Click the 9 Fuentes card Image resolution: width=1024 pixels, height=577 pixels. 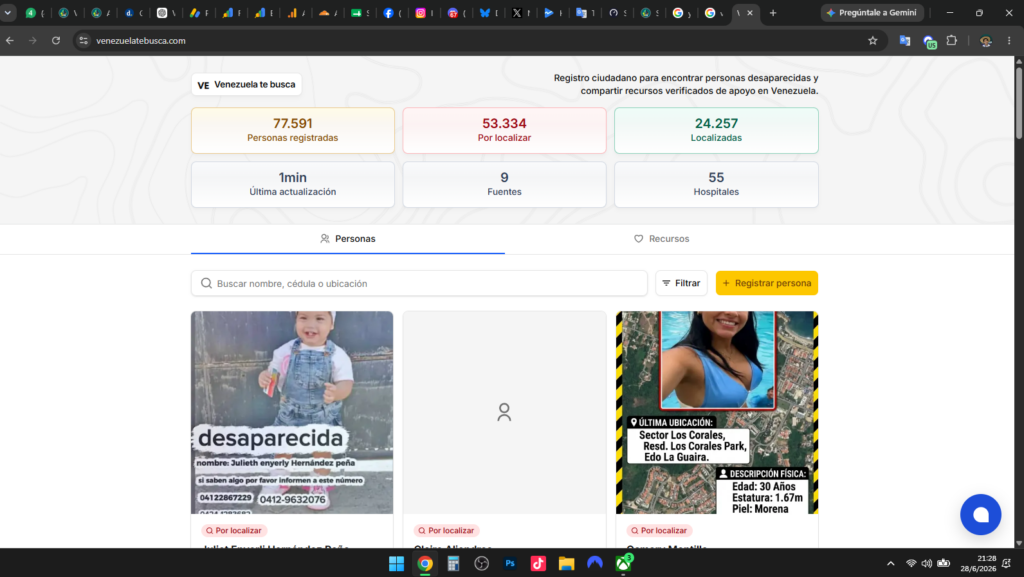click(504, 185)
